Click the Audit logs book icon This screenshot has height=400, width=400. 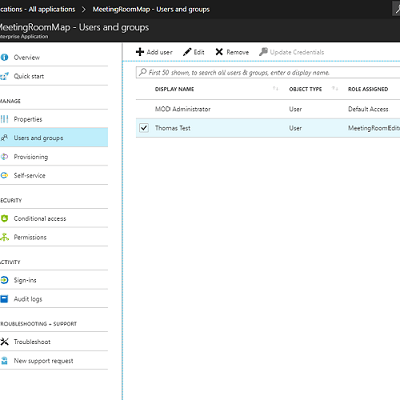(x=4, y=299)
